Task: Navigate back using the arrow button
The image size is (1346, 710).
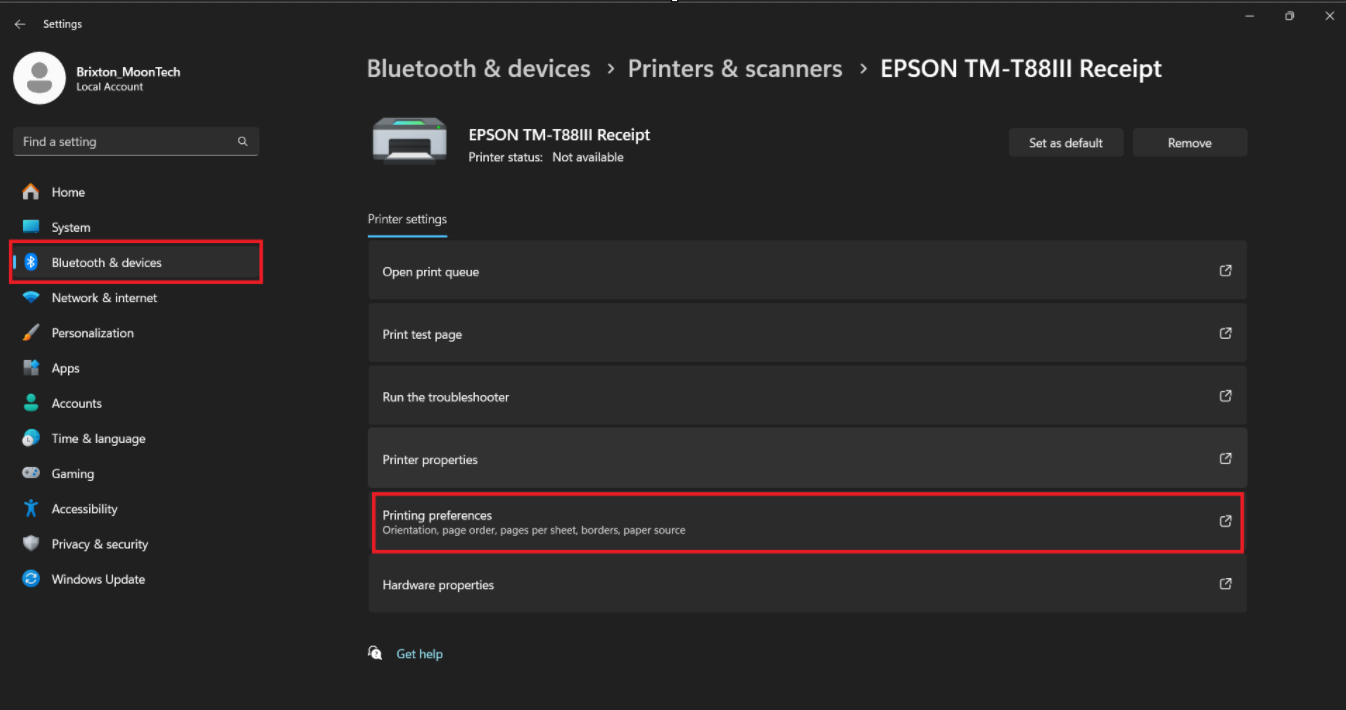Action: pos(19,23)
